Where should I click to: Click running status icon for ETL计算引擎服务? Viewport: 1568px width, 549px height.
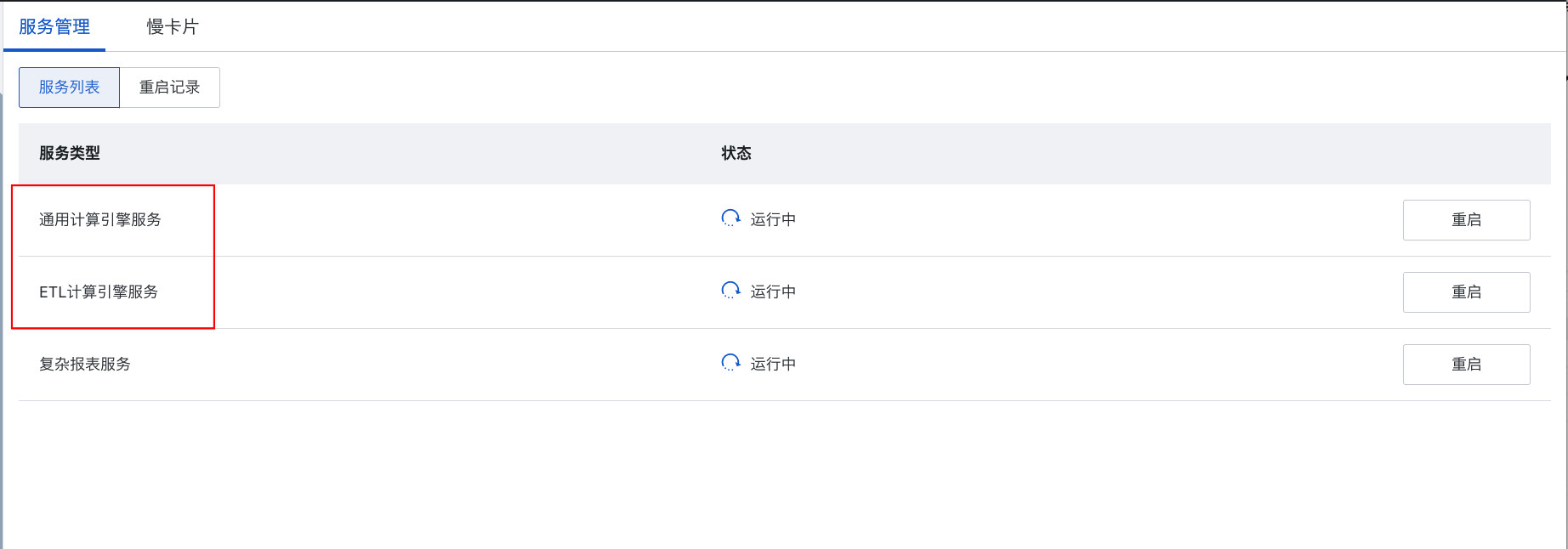point(730,291)
